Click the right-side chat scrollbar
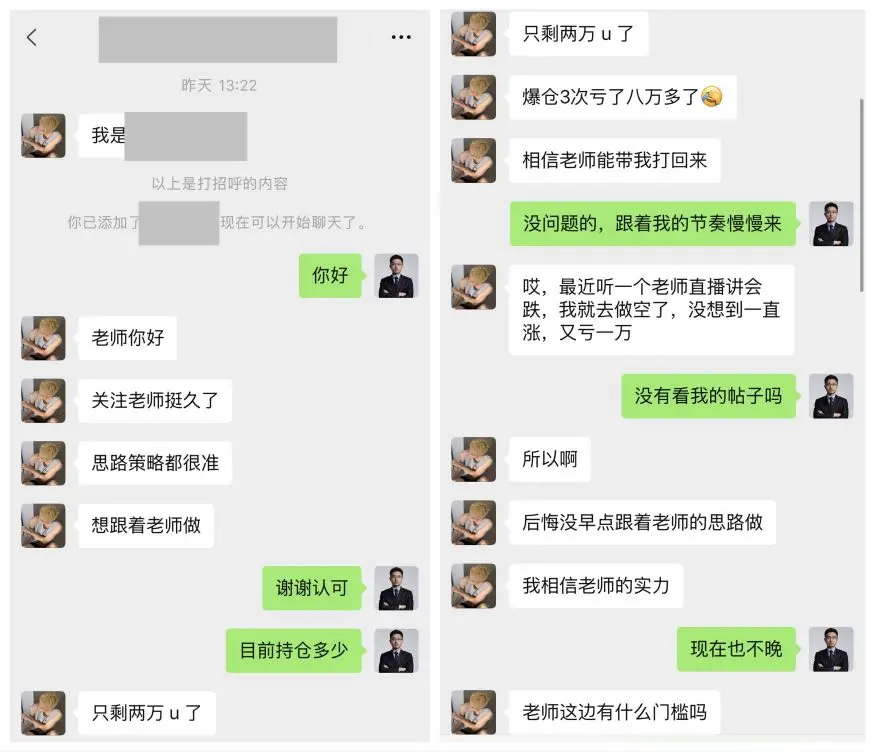The width and height of the screenshot is (875, 752). point(862,195)
